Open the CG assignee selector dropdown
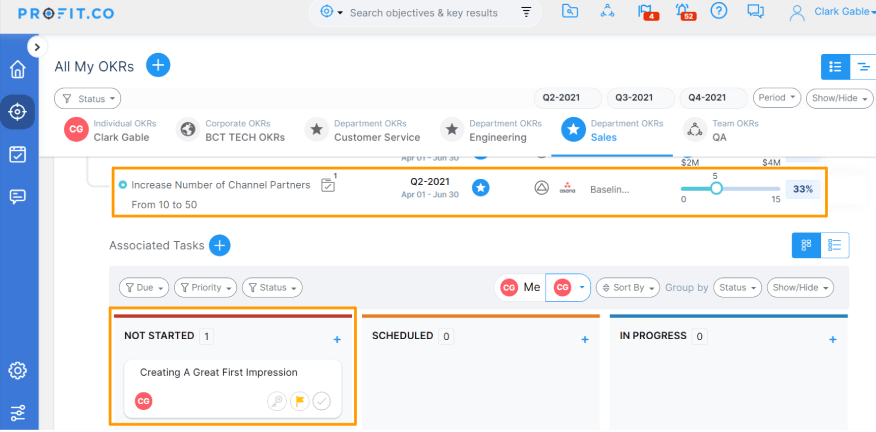This screenshot has height=432, width=876. click(x=568, y=288)
